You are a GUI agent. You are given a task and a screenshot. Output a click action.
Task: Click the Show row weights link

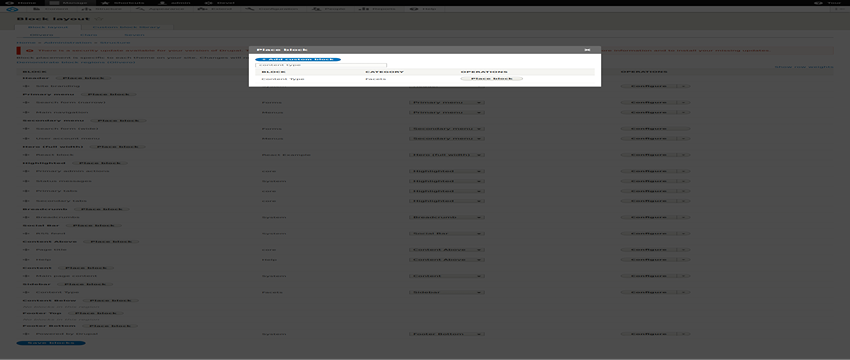click(803, 67)
